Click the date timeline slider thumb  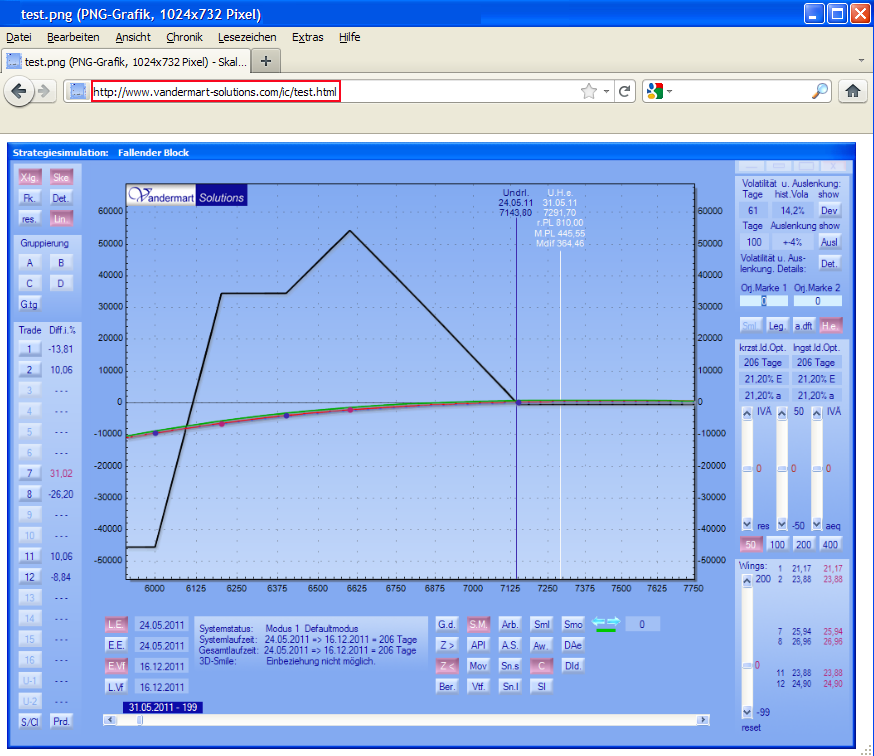[x=139, y=720]
